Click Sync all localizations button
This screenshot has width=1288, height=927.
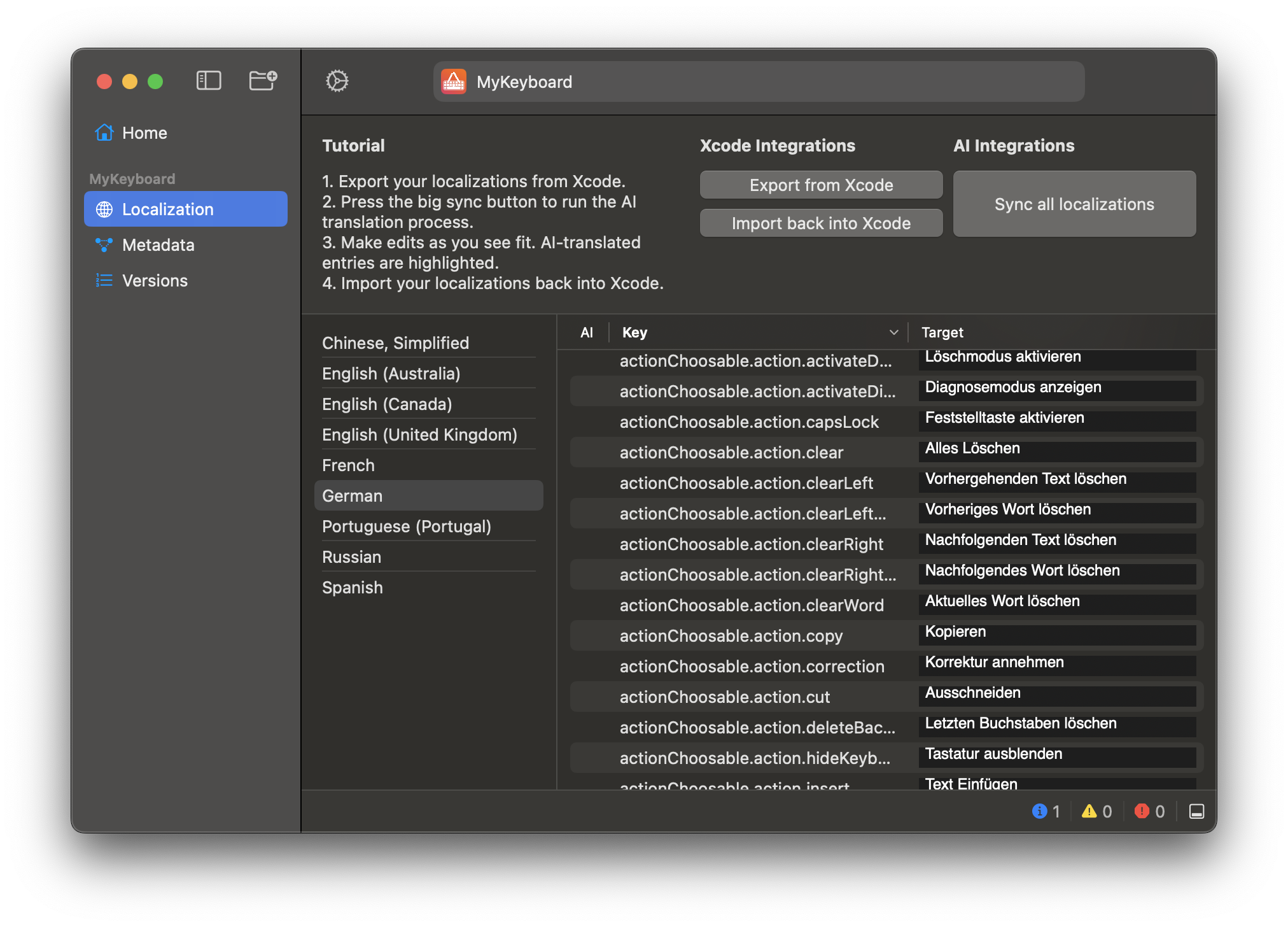pyautogui.click(x=1074, y=204)
